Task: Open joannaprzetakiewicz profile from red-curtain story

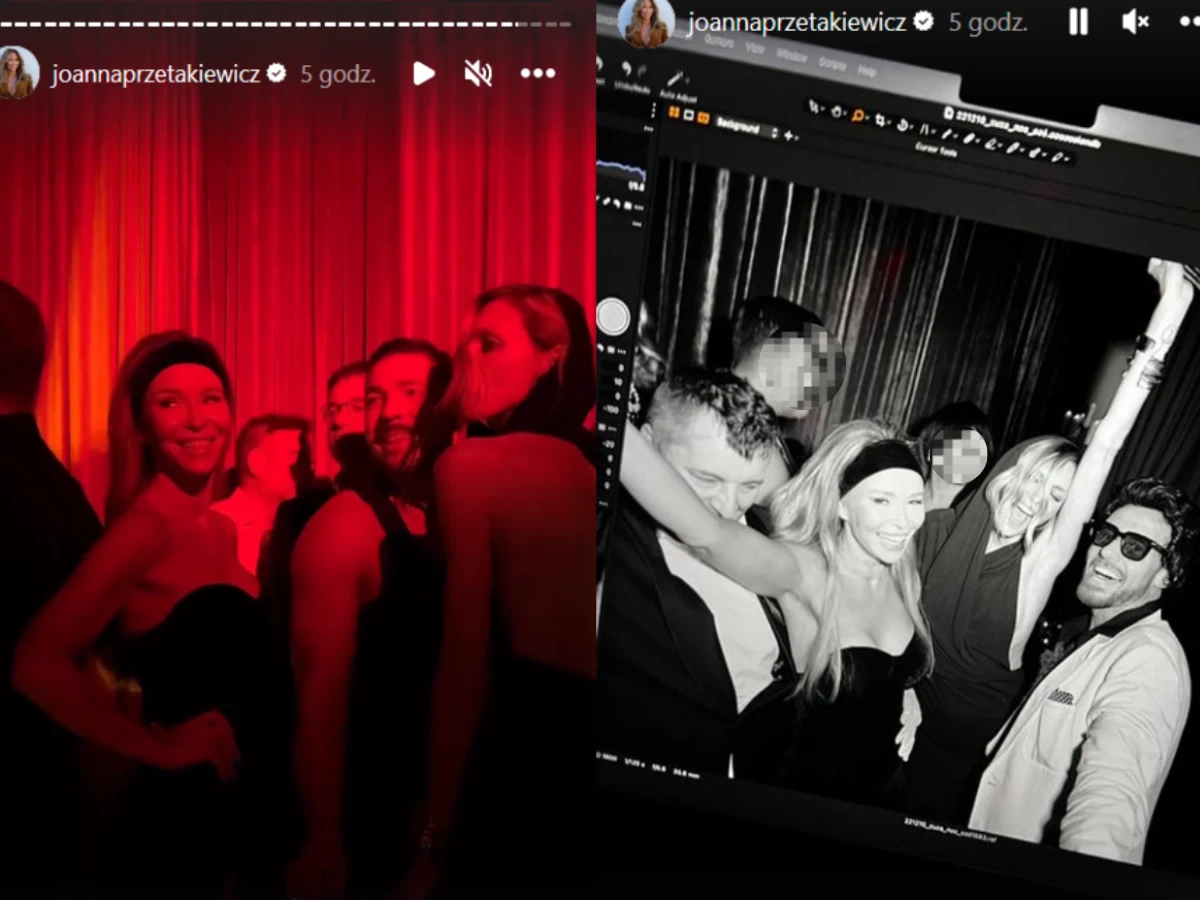Action: tap(19, 73)
